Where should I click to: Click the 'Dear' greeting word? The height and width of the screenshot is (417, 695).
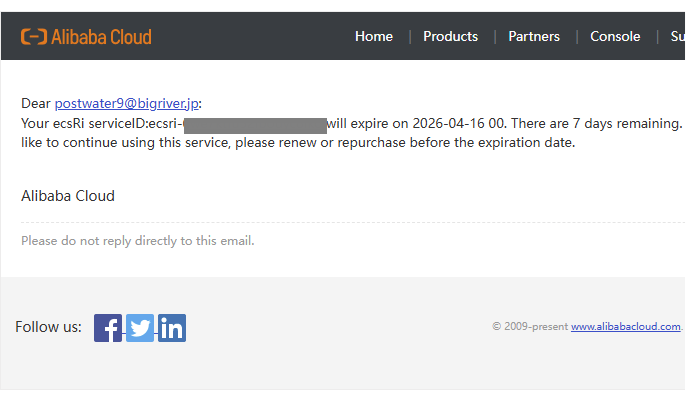tap(36, 104)
